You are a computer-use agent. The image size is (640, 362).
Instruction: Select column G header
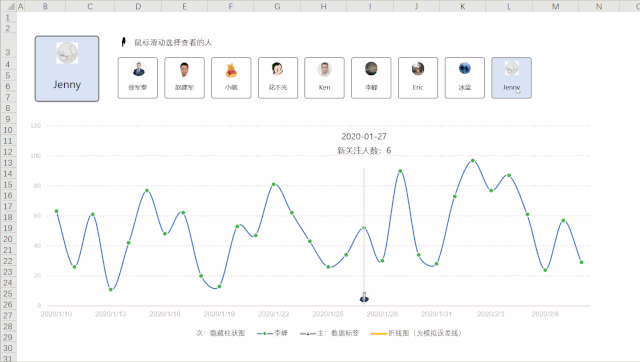coord(277,6)
